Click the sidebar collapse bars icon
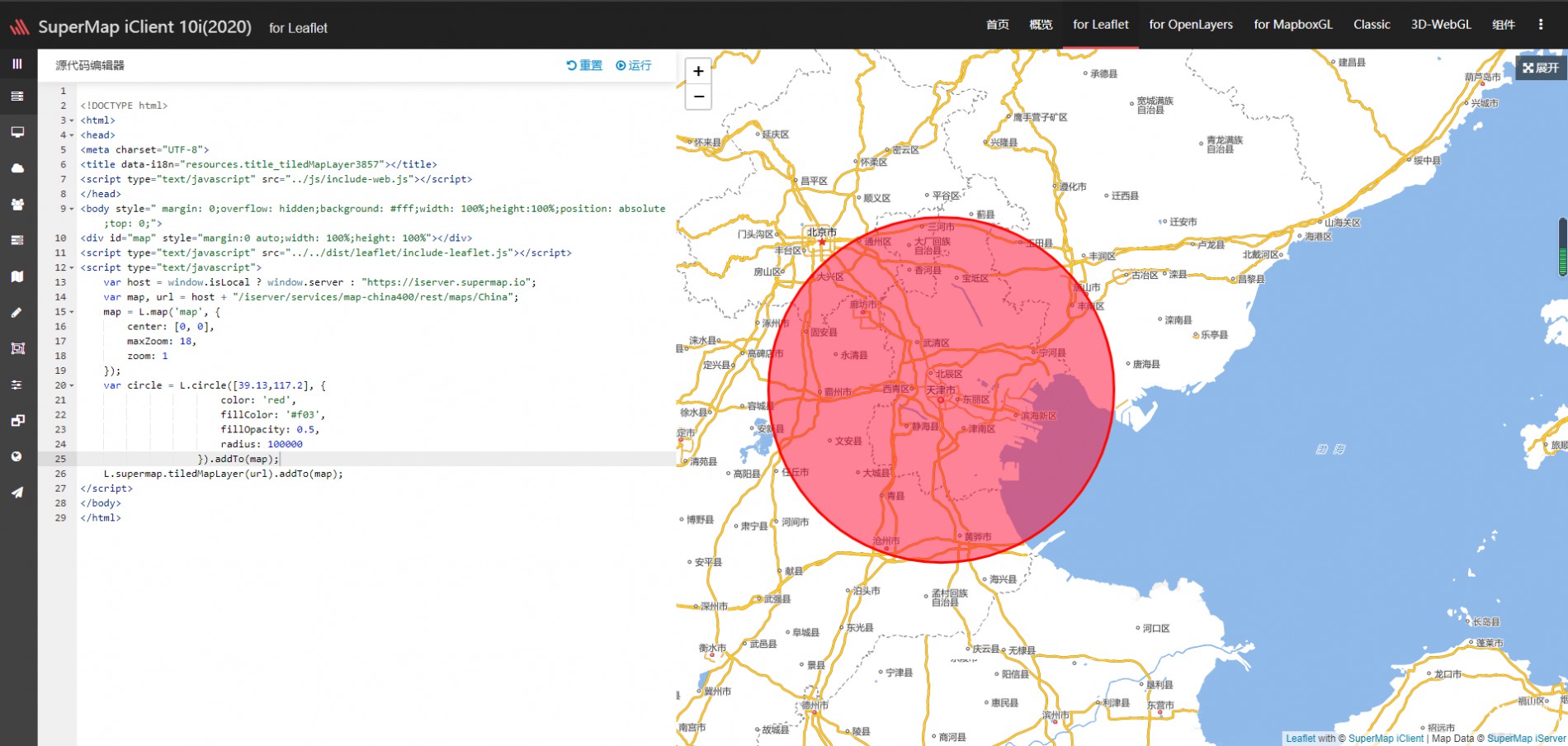The image size is (1568, 746). [17, 64]
